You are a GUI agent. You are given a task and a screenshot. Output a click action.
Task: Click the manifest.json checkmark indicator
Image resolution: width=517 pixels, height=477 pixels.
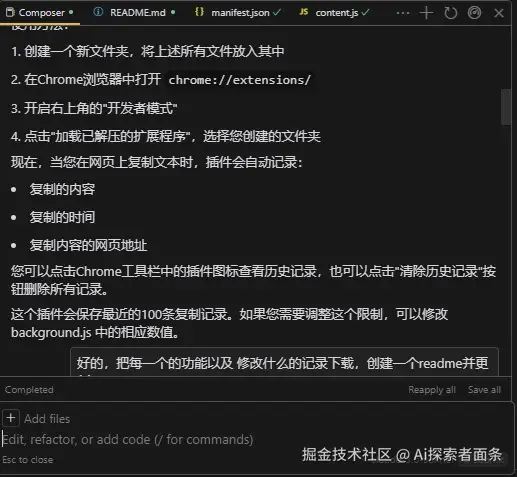pyautogui.click(x=276, y=12)
